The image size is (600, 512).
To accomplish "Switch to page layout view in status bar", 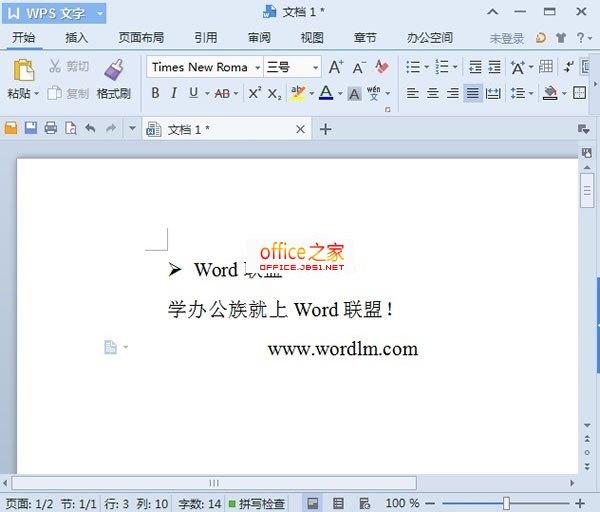I will (313, 503).
